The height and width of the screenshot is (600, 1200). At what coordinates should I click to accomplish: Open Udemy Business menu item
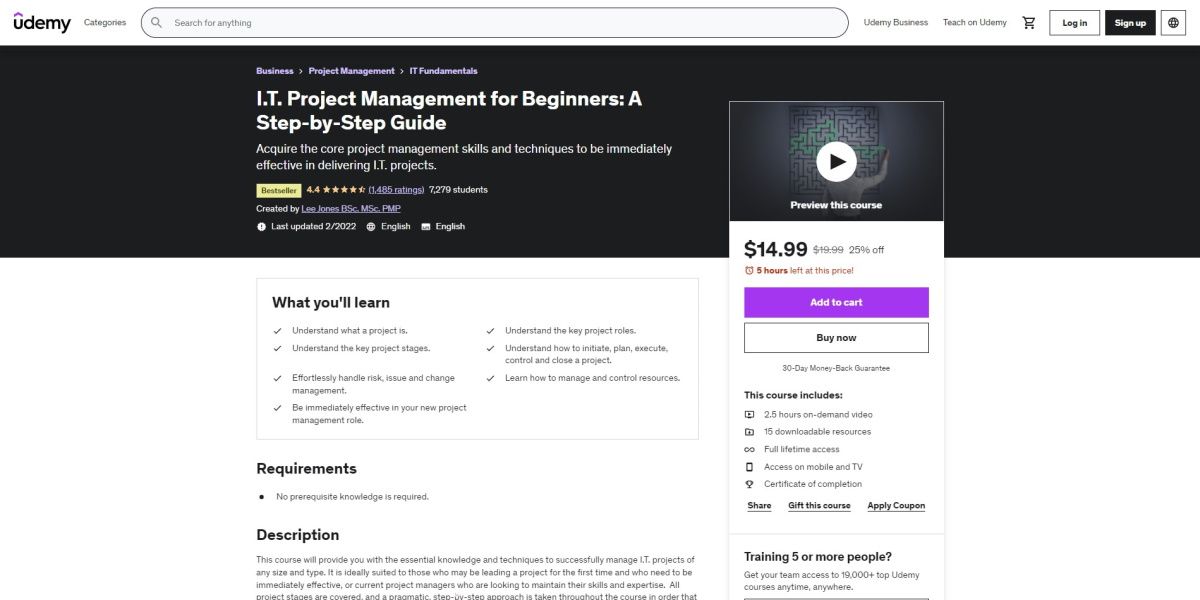895,22
